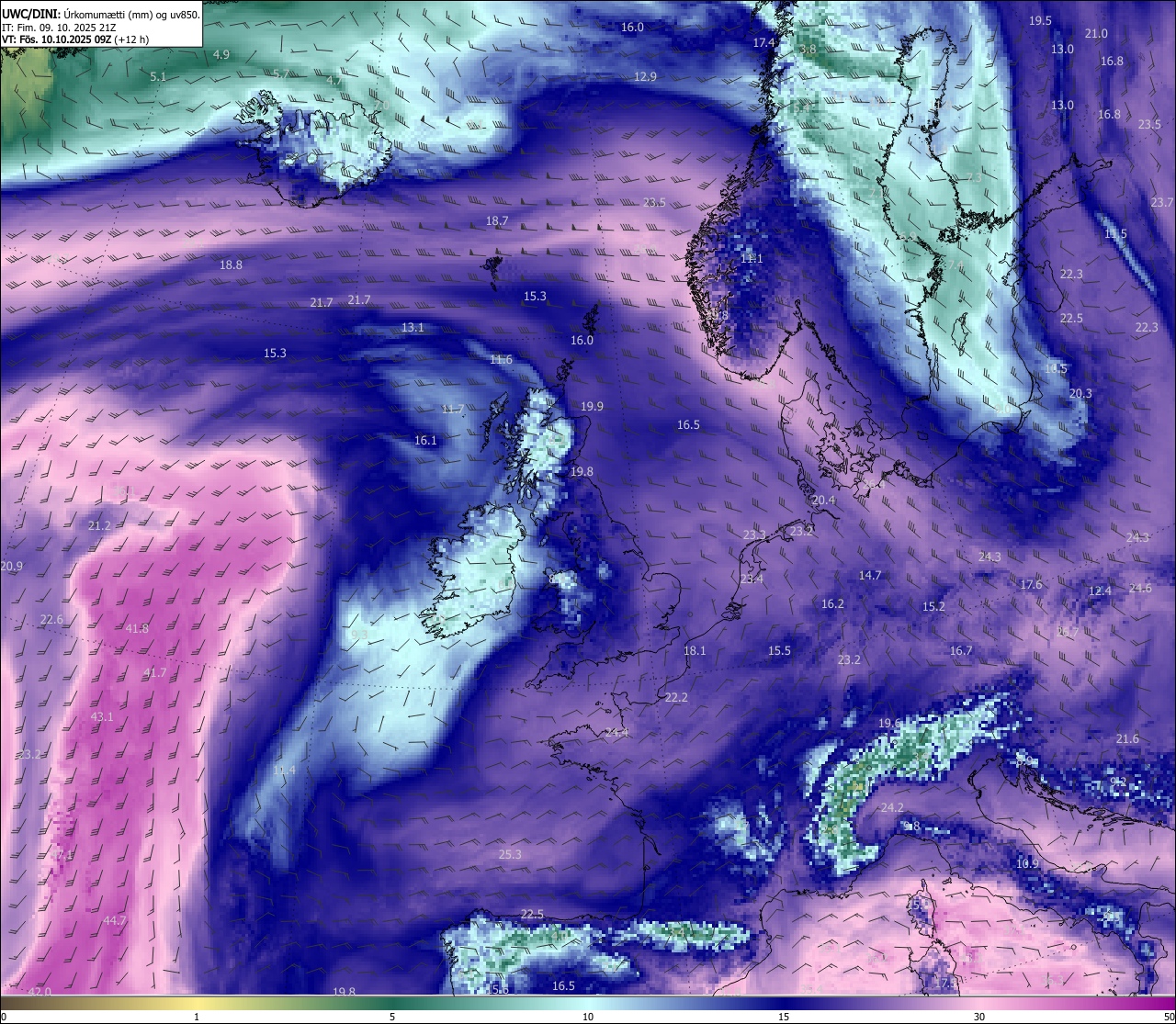Click the 25.3 value label
This screenshot has height=1024, width=1176.
[510, 855]
